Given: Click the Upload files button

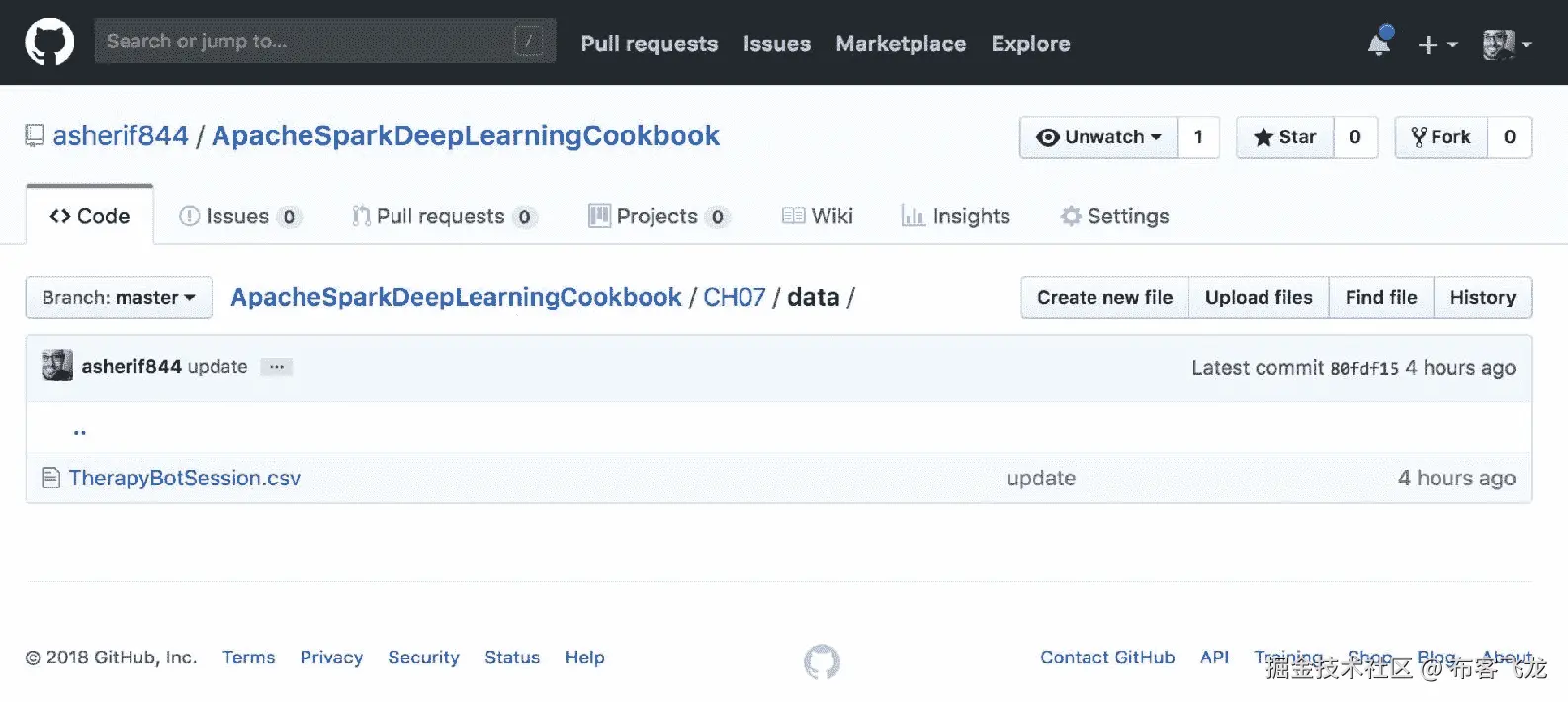Looking at the screenshot, I should click(1259, 298).
